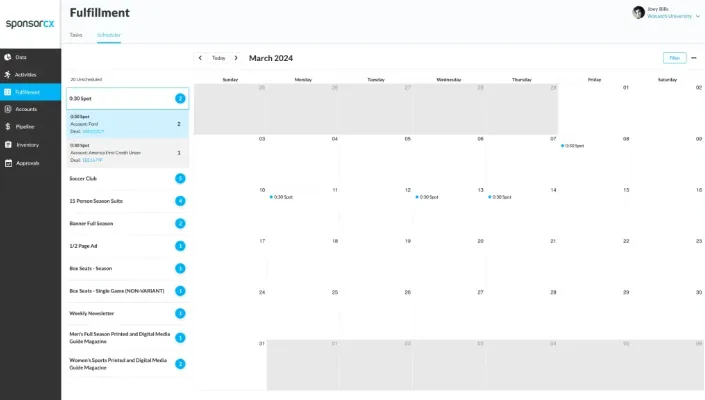The height and width of the screenshot is (400, 705).
Task: Expand the Soccer Club group
Action: [128, 178]
